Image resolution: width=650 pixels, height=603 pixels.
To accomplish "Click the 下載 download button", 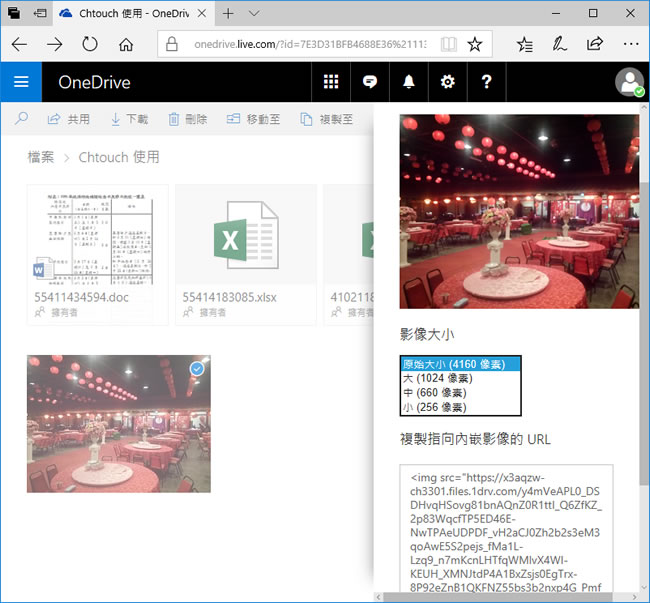I will click(x=129, y=119).
